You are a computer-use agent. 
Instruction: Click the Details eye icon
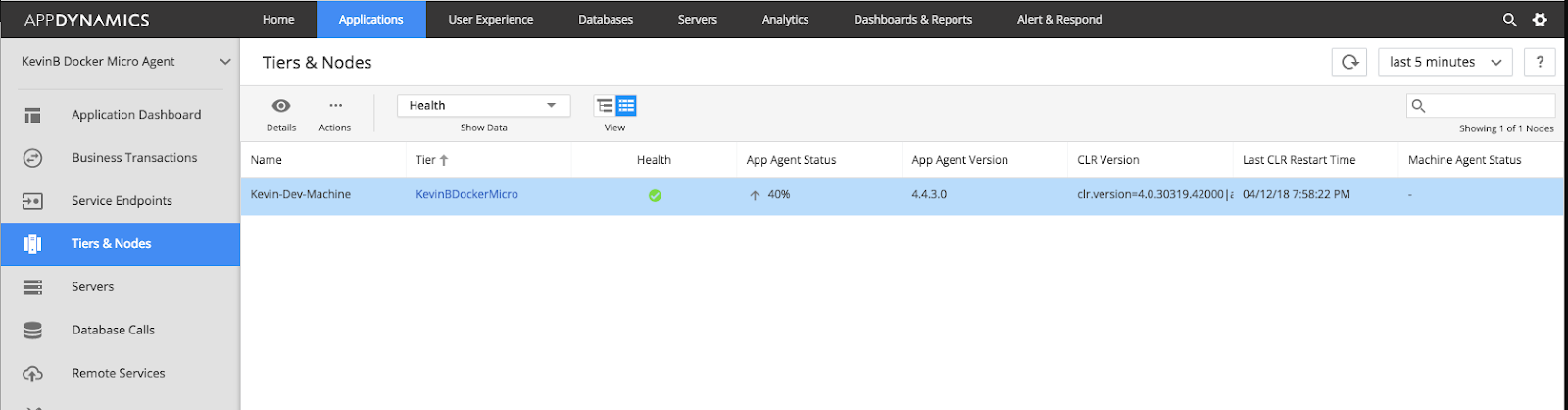click(281, 106)
